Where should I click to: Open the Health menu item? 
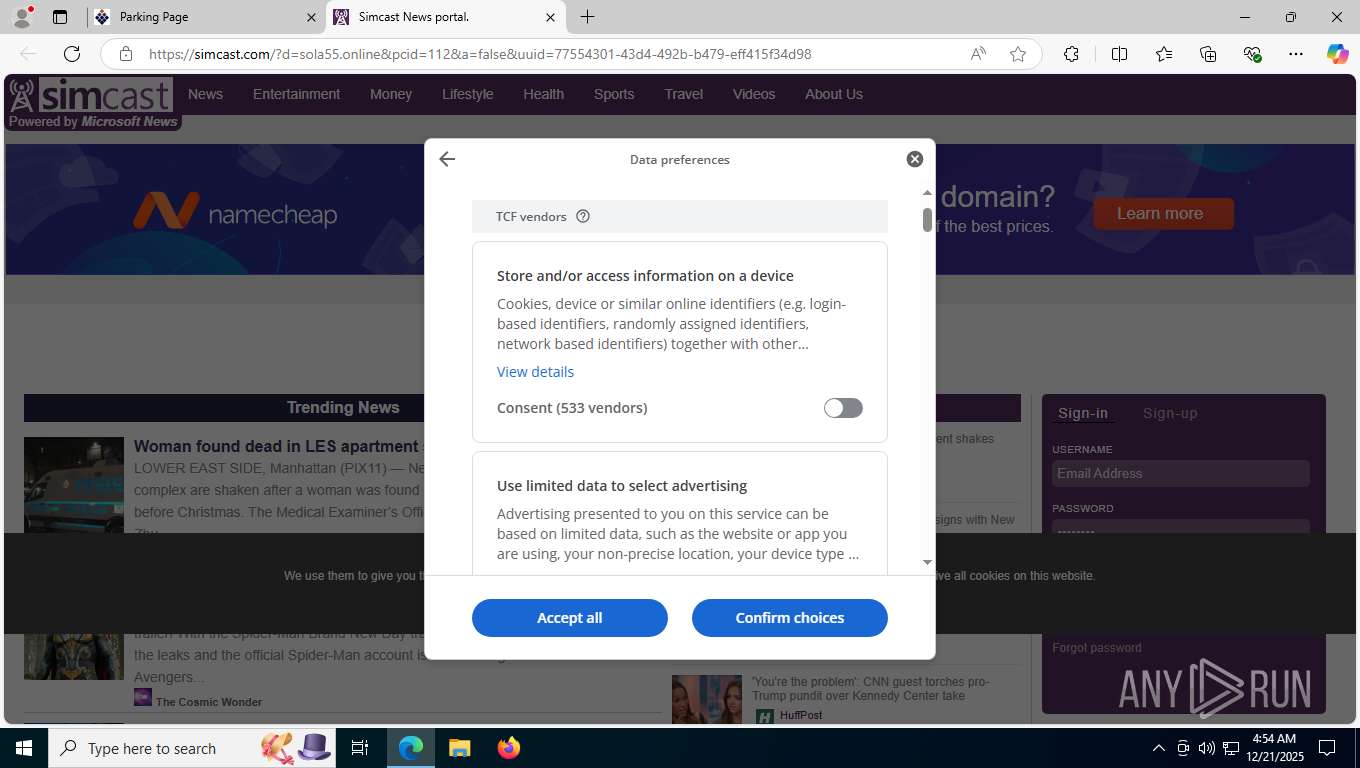[x=543, y=94]
